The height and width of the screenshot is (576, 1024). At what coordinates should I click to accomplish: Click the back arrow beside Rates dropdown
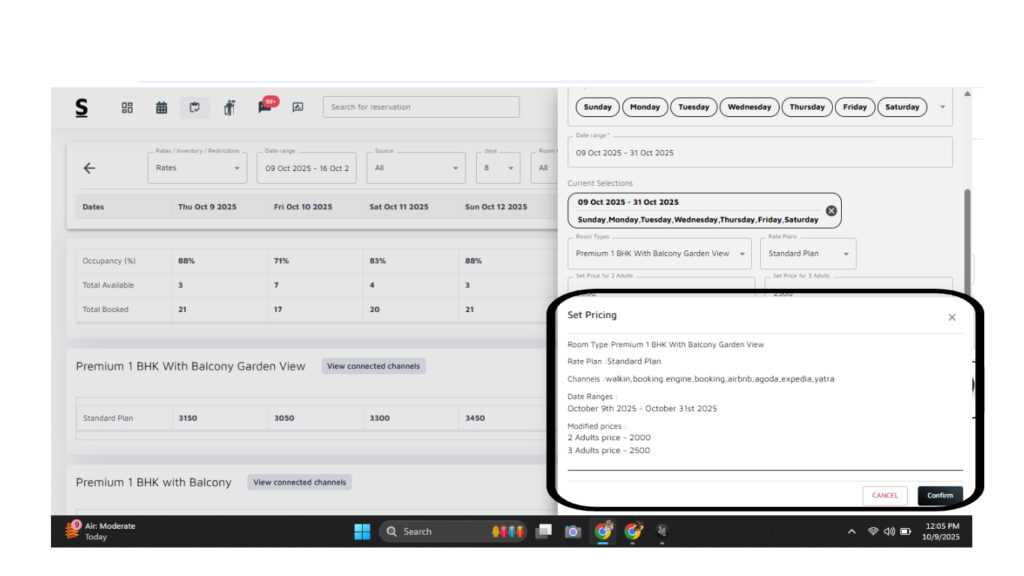[x=89, y=168]
